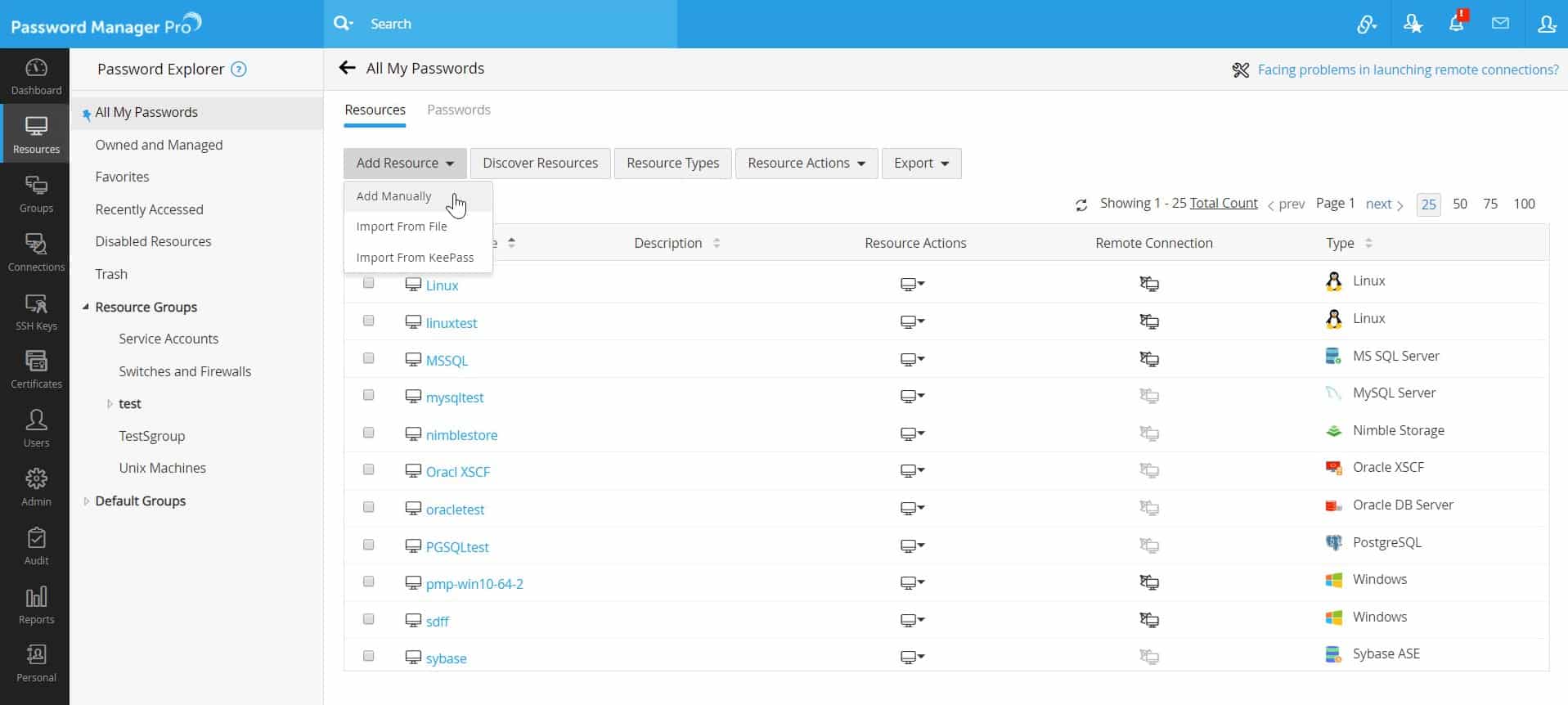Tick the checkbox for Linux resource

pyautogui.click(x=369, y=283)
